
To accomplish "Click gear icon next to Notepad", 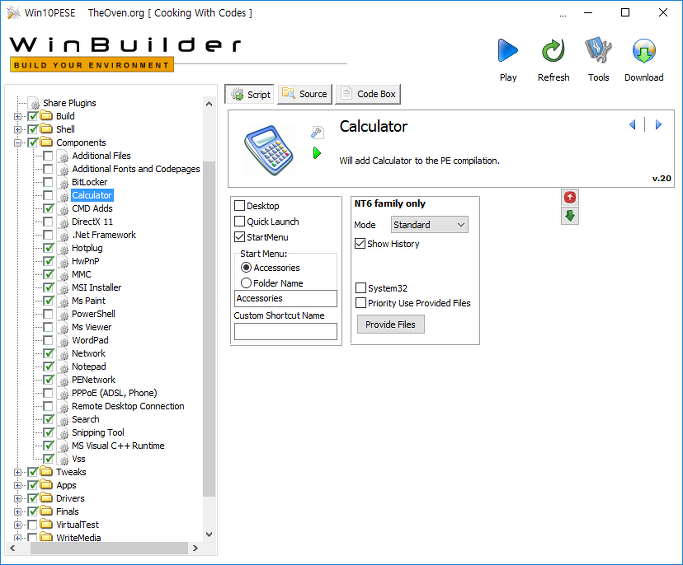I will pos(64,367).
